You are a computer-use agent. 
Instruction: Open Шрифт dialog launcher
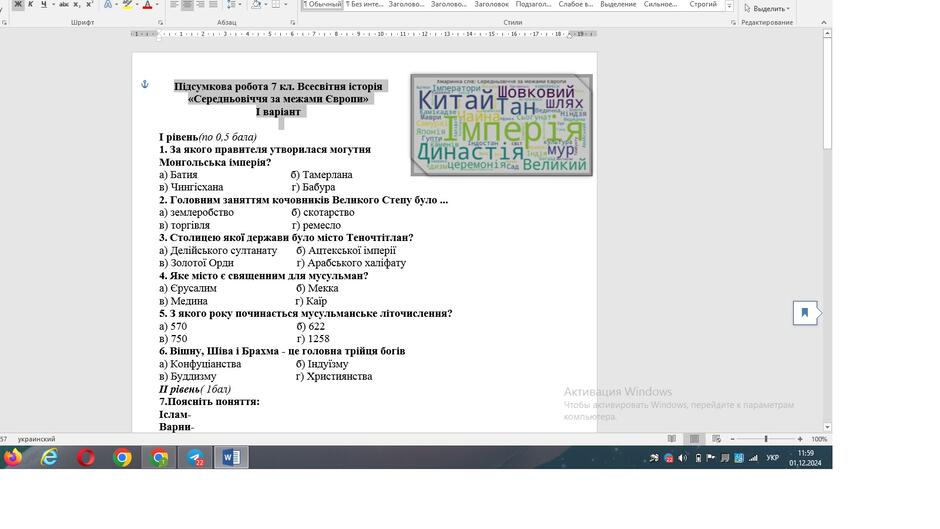pyautogui.click(x=161, y=23)
